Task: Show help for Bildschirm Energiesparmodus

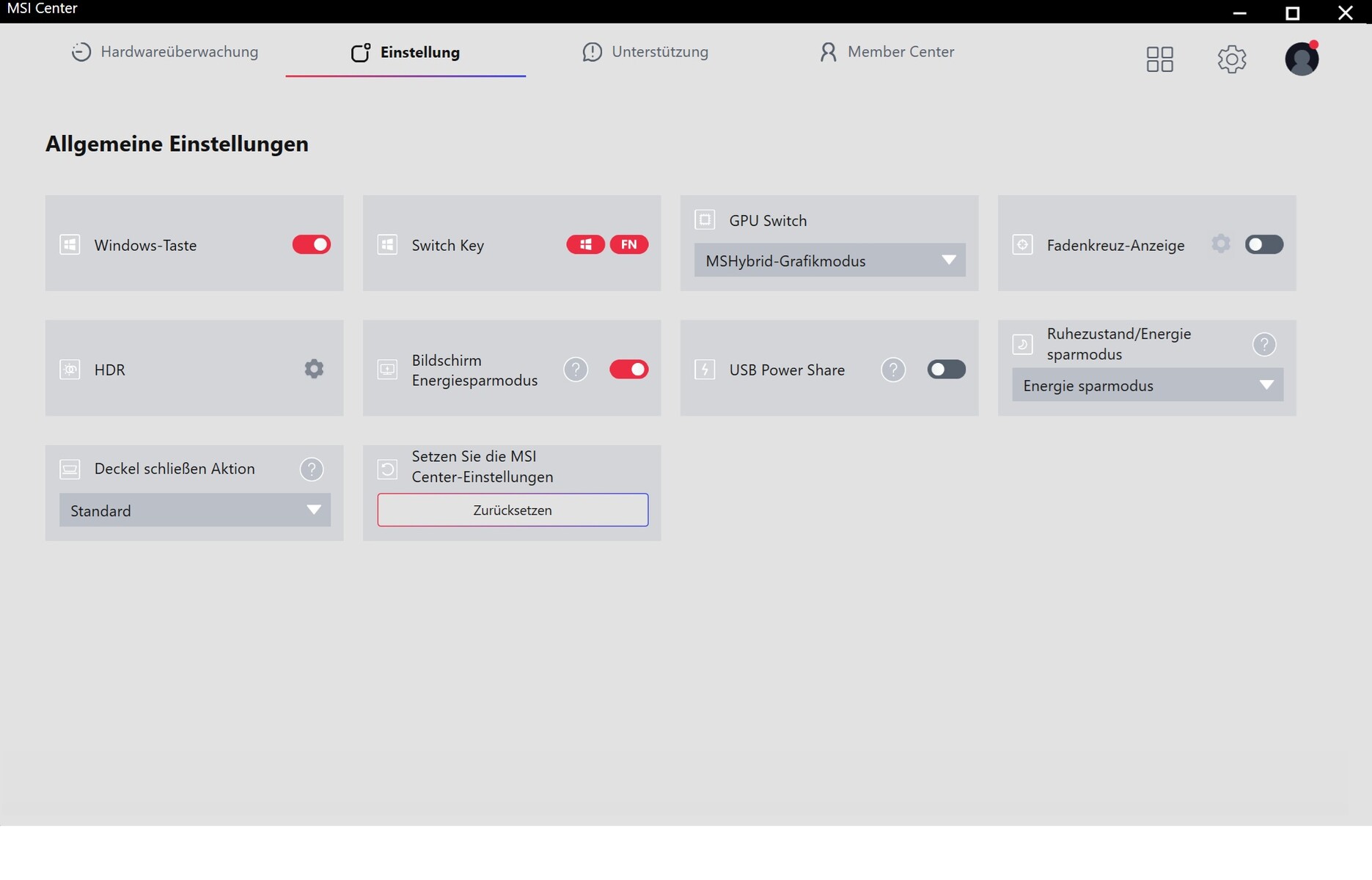Action: [576, 369]
